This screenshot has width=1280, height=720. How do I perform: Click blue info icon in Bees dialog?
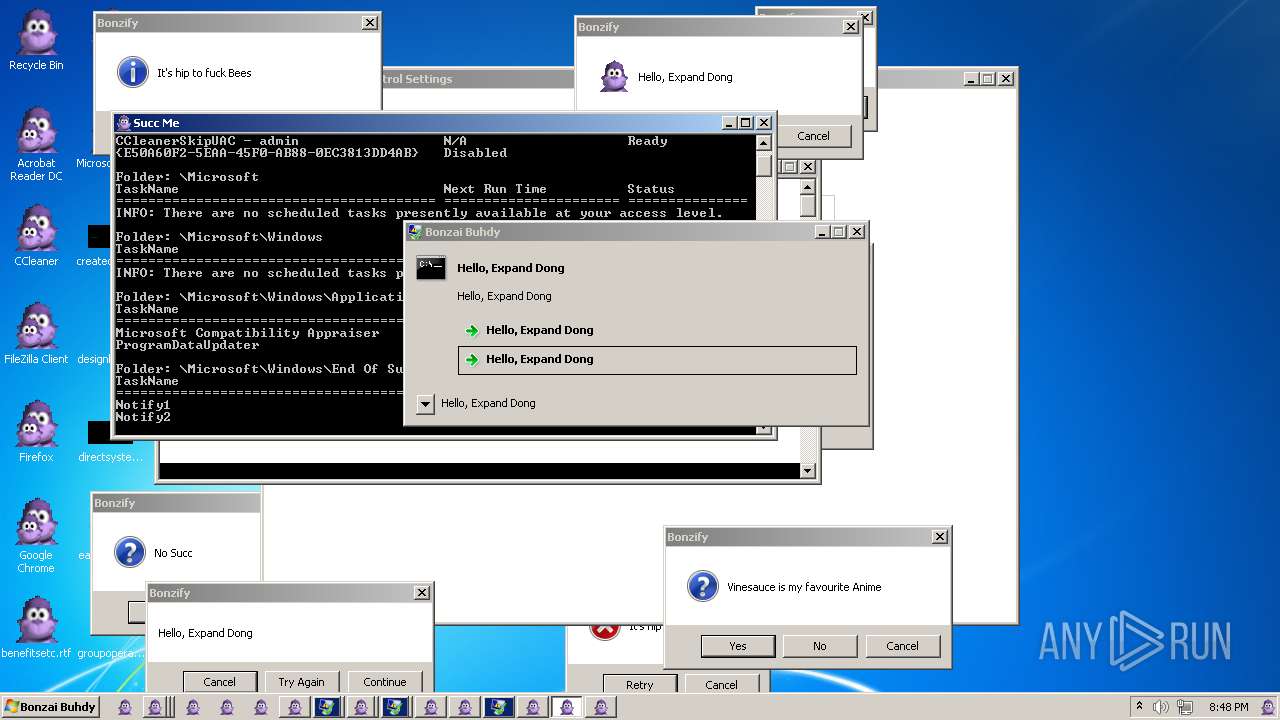click(133, 72)
